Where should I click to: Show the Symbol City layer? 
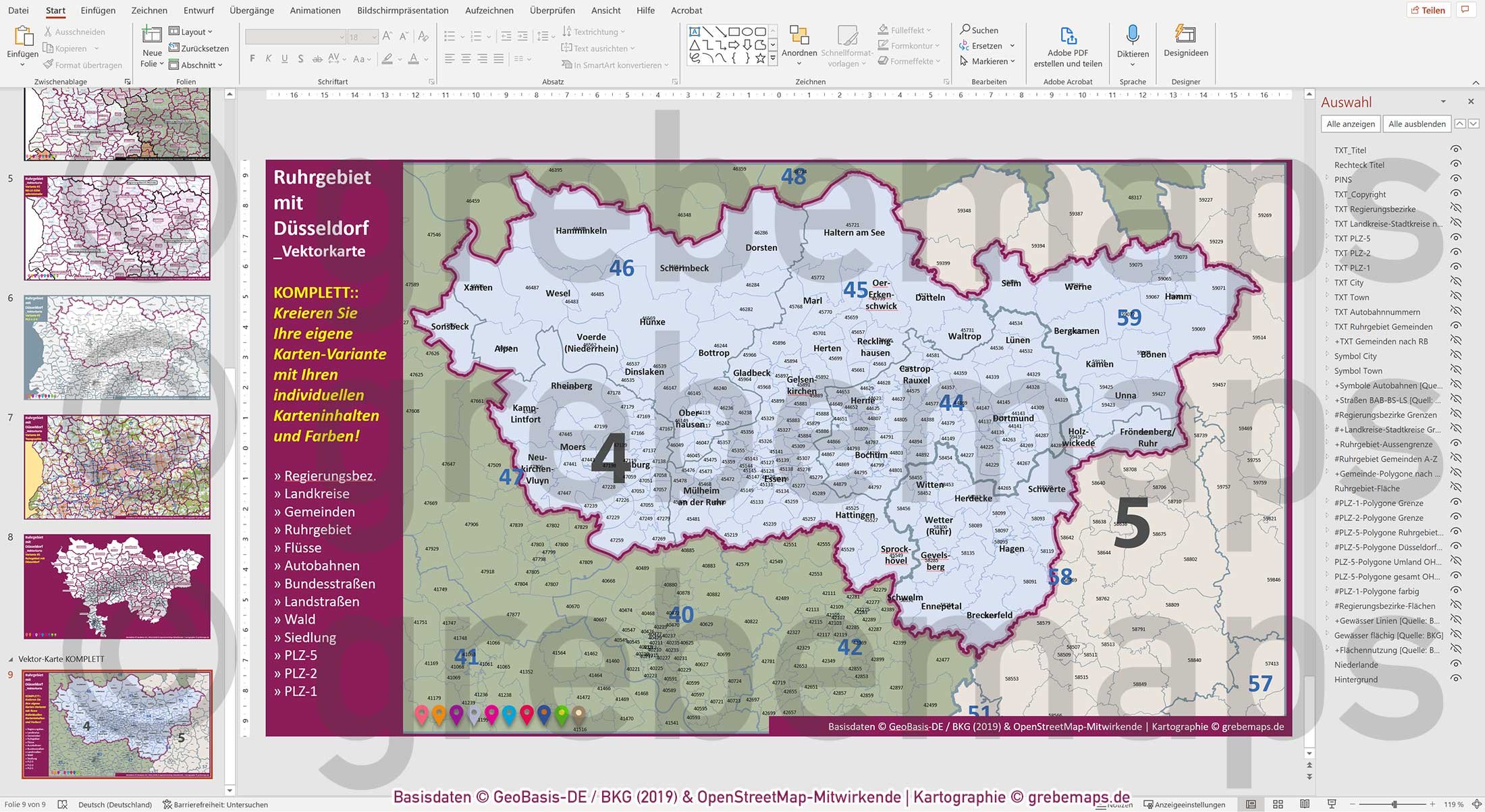pyautogui.click(x=1457, y=356)
